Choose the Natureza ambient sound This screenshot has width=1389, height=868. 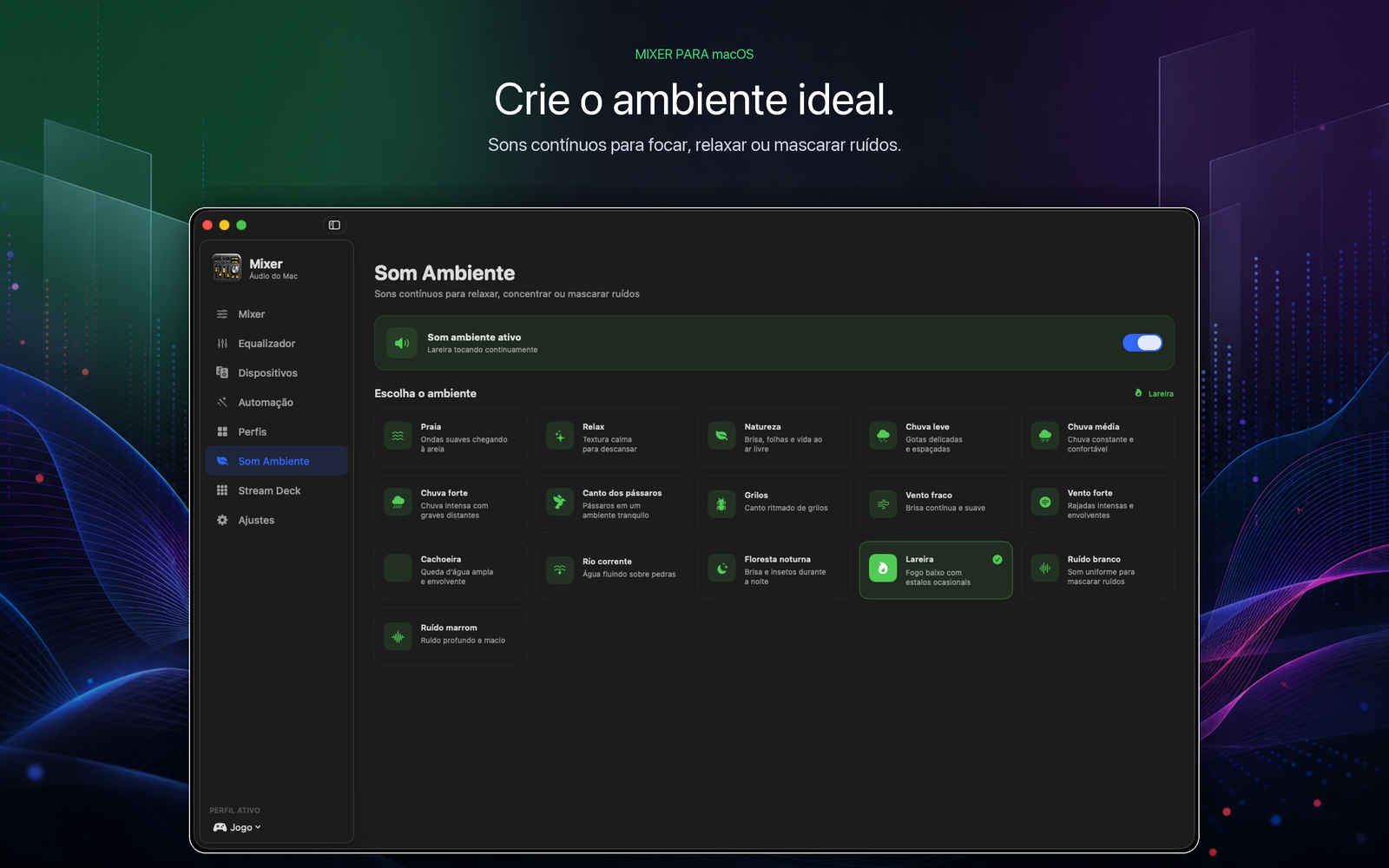pos(774,437)
